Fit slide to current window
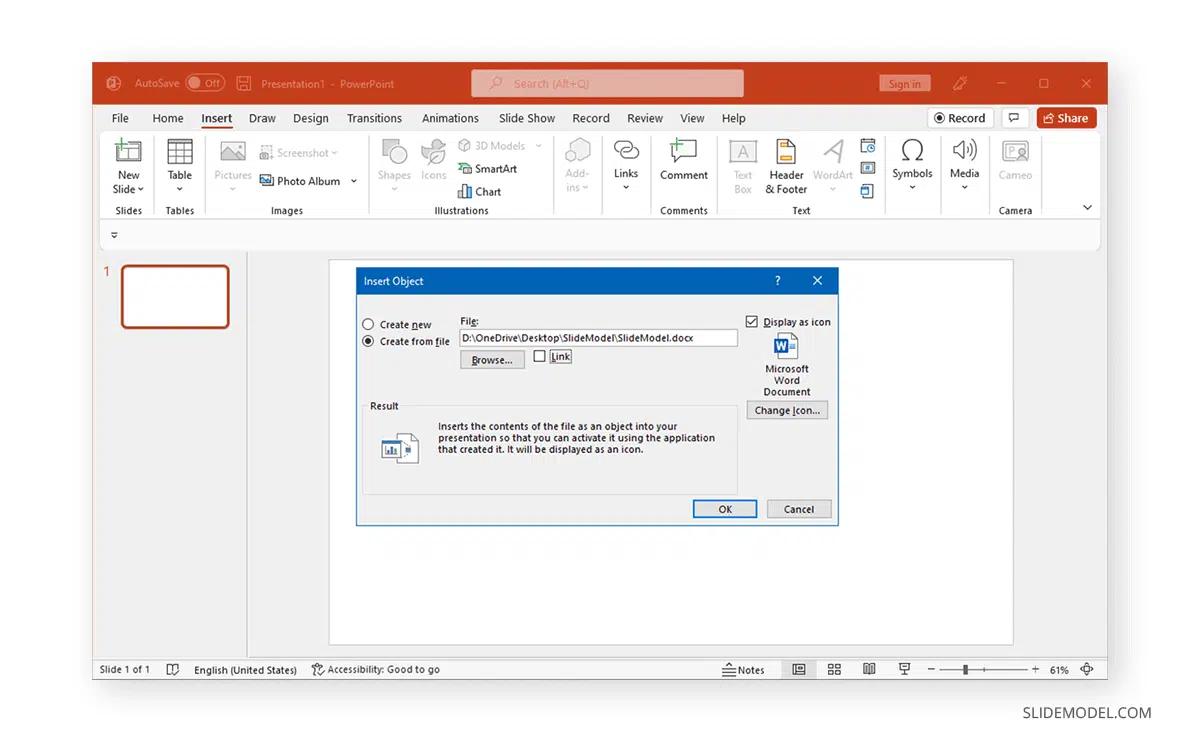The height and width of the screenshot is (743, 1200). pyautogui.click(x=1087, y=669)
